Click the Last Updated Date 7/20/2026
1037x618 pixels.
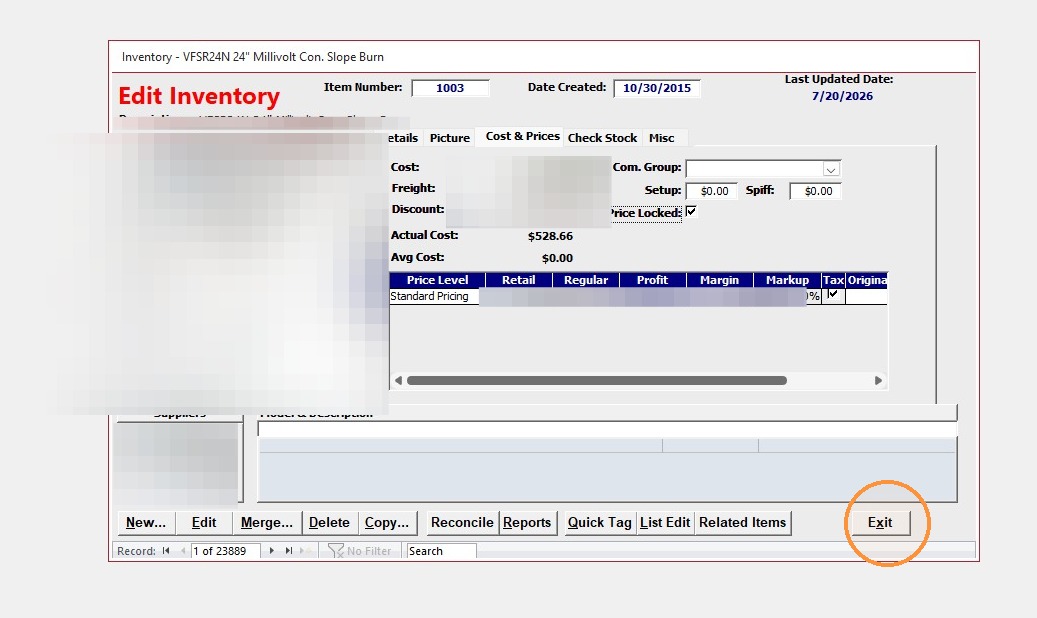[842, 96]
